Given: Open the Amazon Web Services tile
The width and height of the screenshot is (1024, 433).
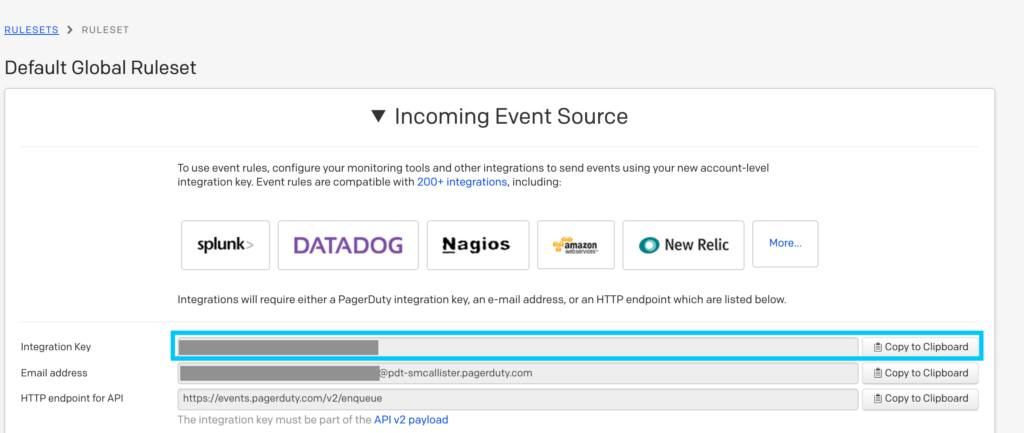Looking at the screenshot, I should [574, 245].
